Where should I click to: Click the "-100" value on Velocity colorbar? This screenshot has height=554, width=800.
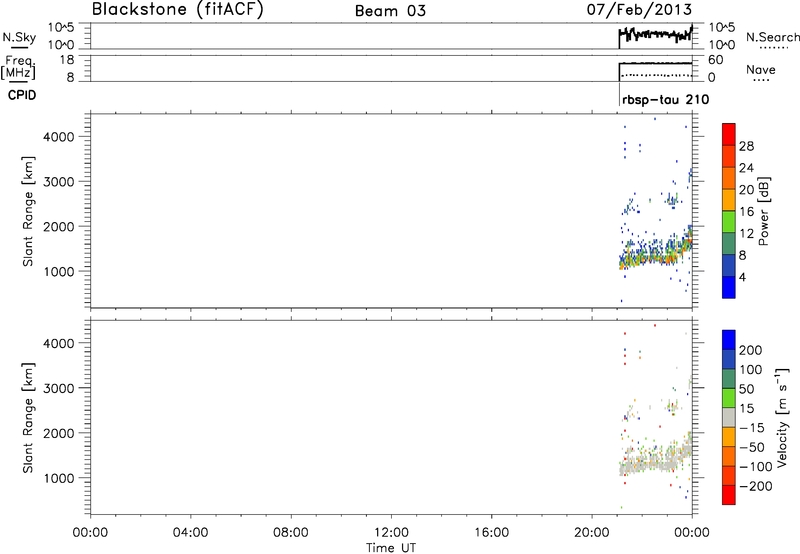756,467
